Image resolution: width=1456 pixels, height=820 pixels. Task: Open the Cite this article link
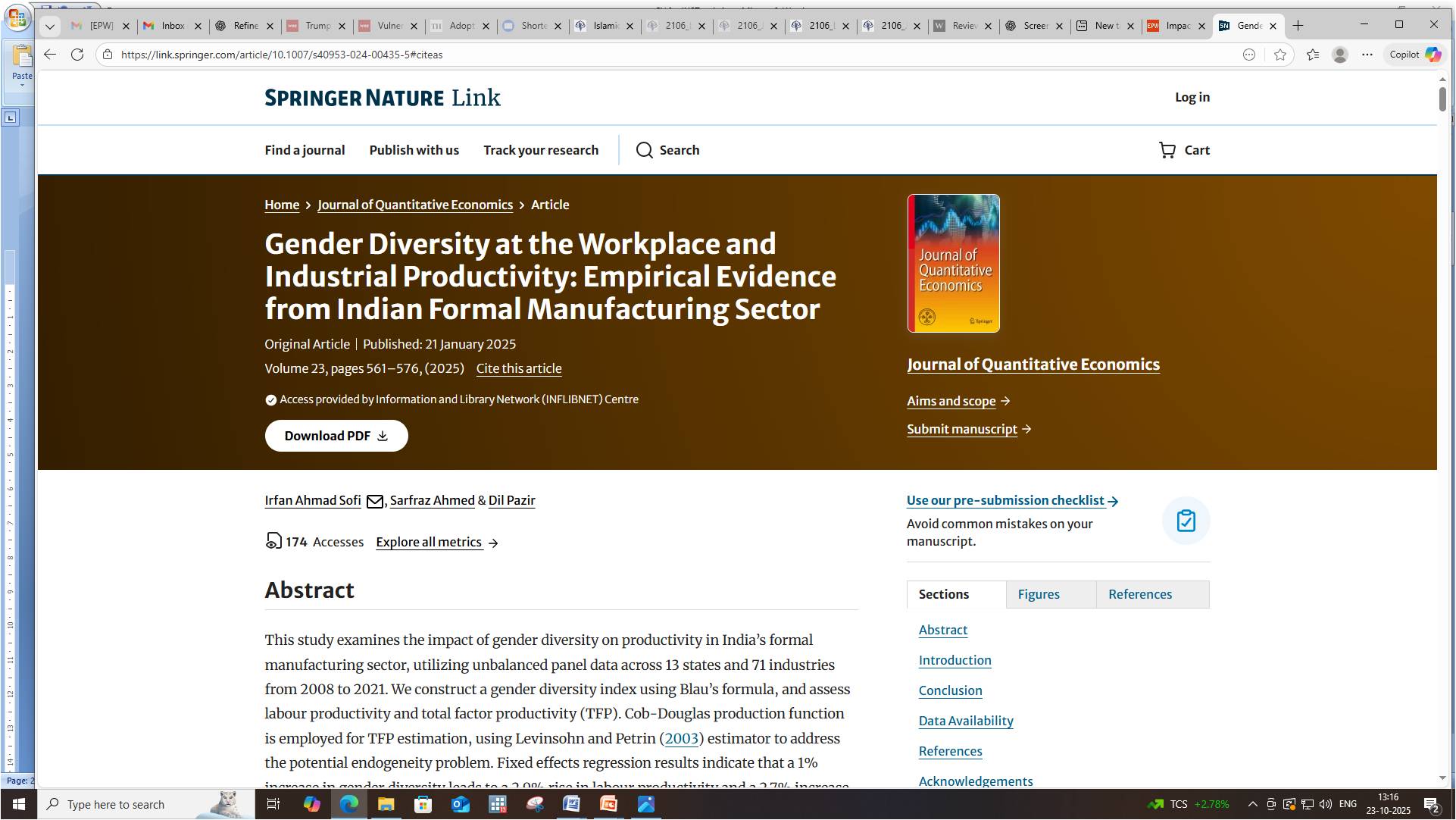518,369
